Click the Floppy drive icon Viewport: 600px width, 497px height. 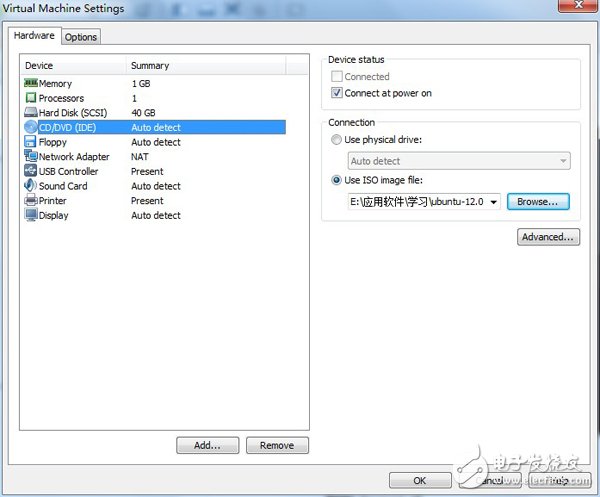30,142
